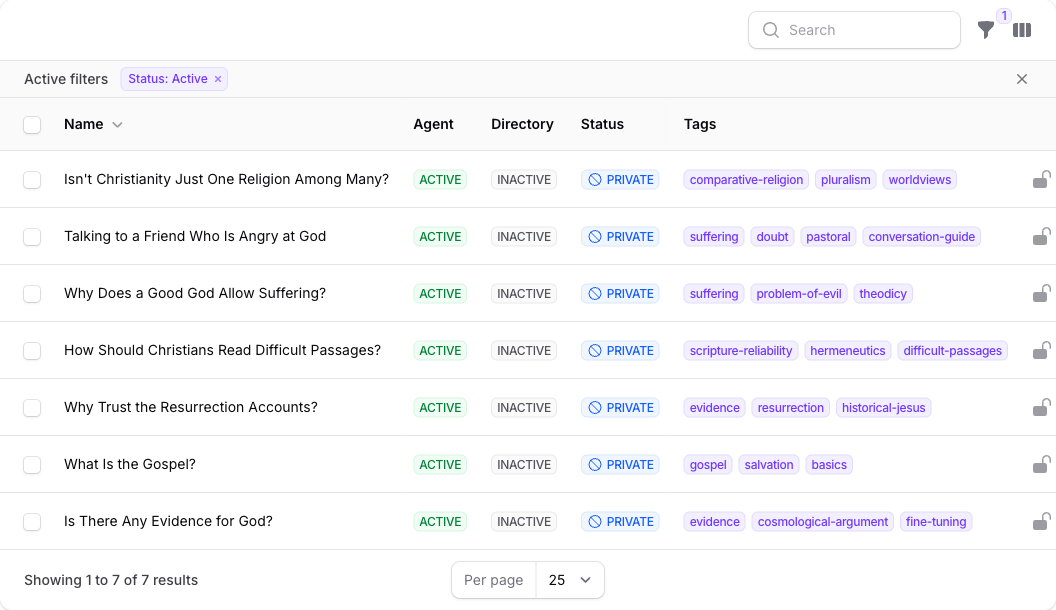Open Talking to a Friend Who Is Angry
This screenshot has width=1056, height=610.
tap(195, 236)
